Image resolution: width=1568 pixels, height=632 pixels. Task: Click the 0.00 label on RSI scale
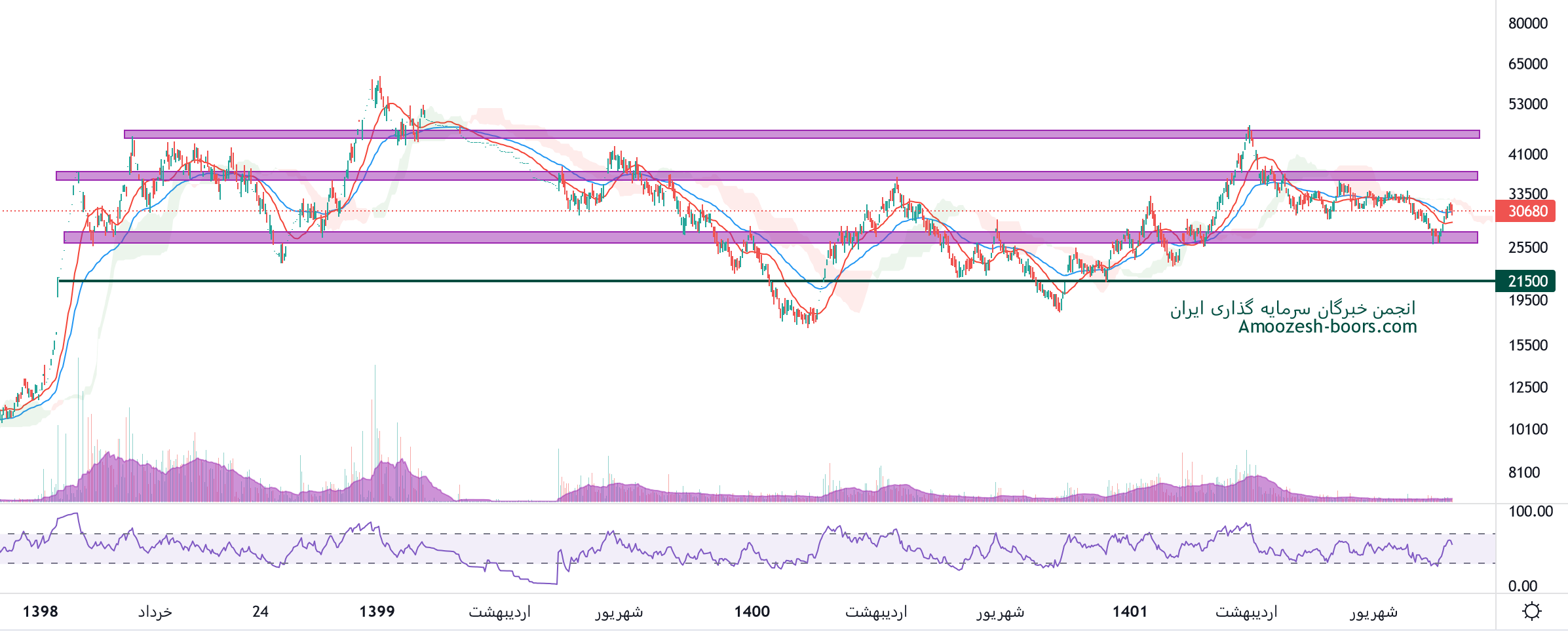pos(1522,586)
